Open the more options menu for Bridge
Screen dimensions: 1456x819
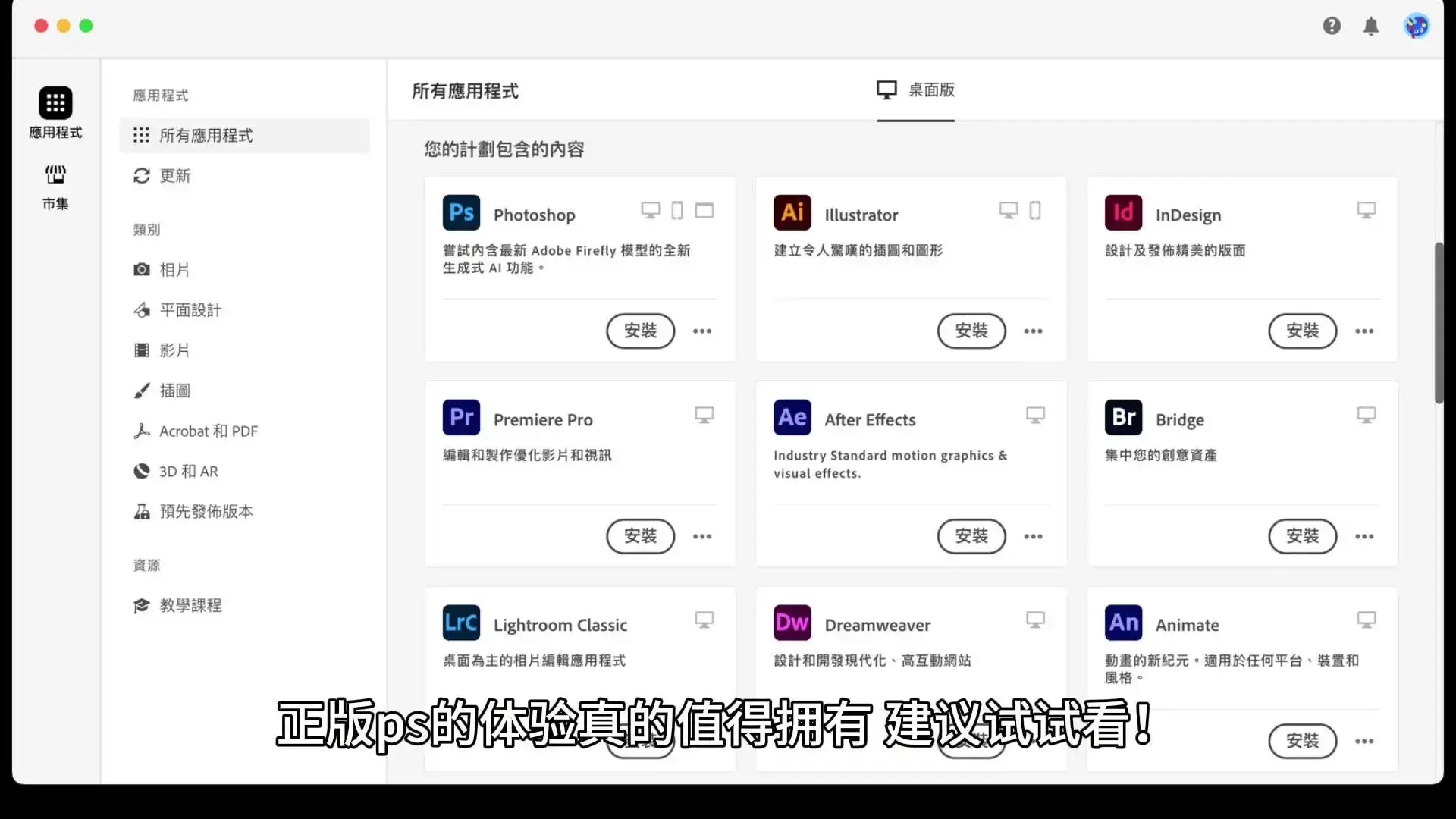1364,536
